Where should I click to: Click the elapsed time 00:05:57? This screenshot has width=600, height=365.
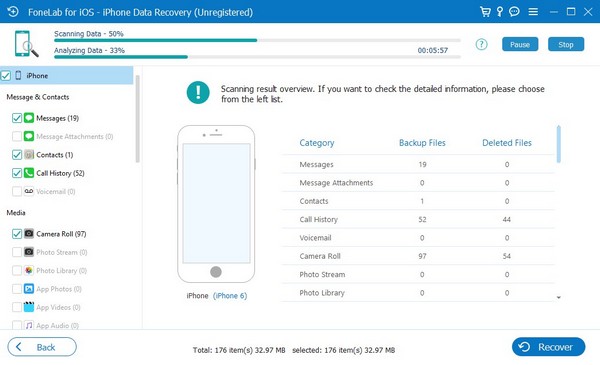pyautogui.click(x=432, y=51)
